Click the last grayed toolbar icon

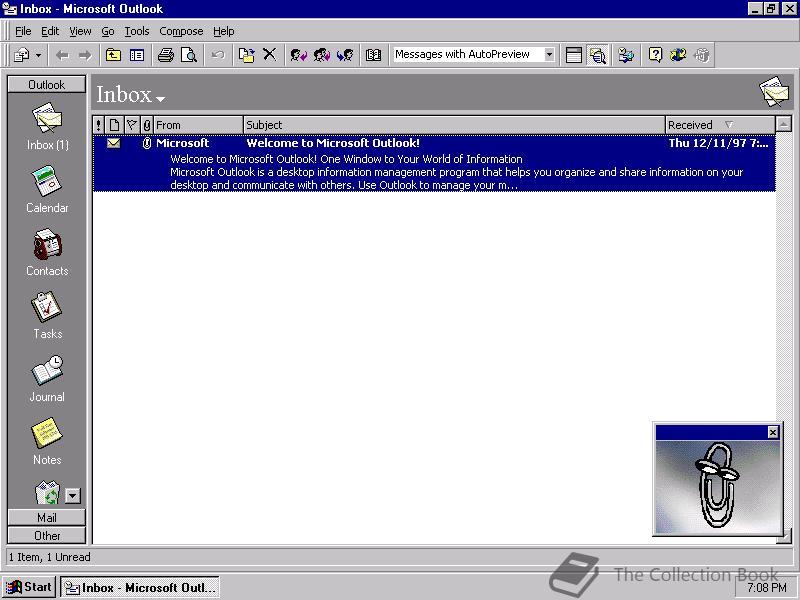[702, 55]
